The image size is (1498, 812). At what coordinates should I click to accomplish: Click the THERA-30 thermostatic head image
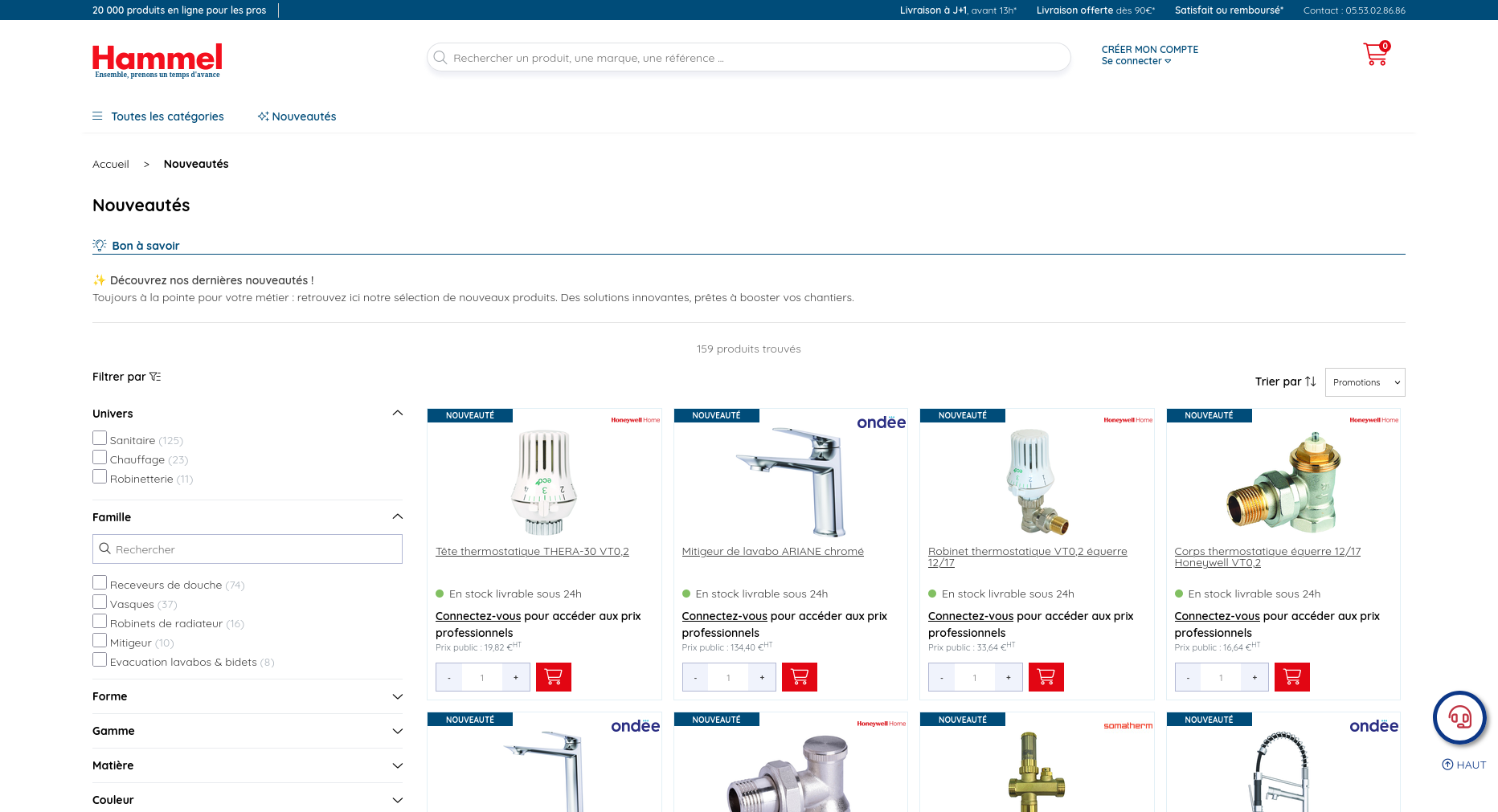pyautogui.click(x=544, y=482)
